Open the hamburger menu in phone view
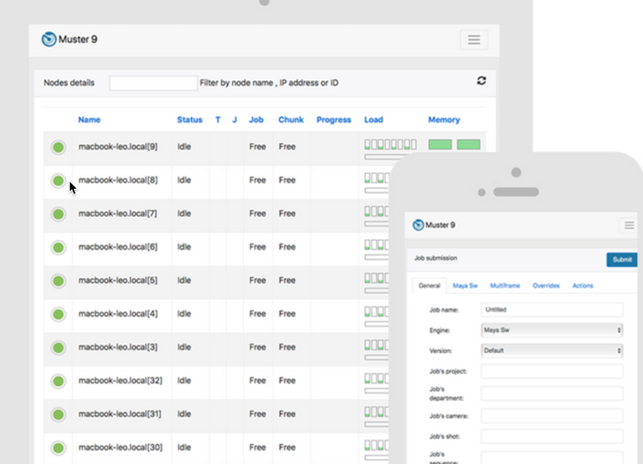 (x=629, y=225)
